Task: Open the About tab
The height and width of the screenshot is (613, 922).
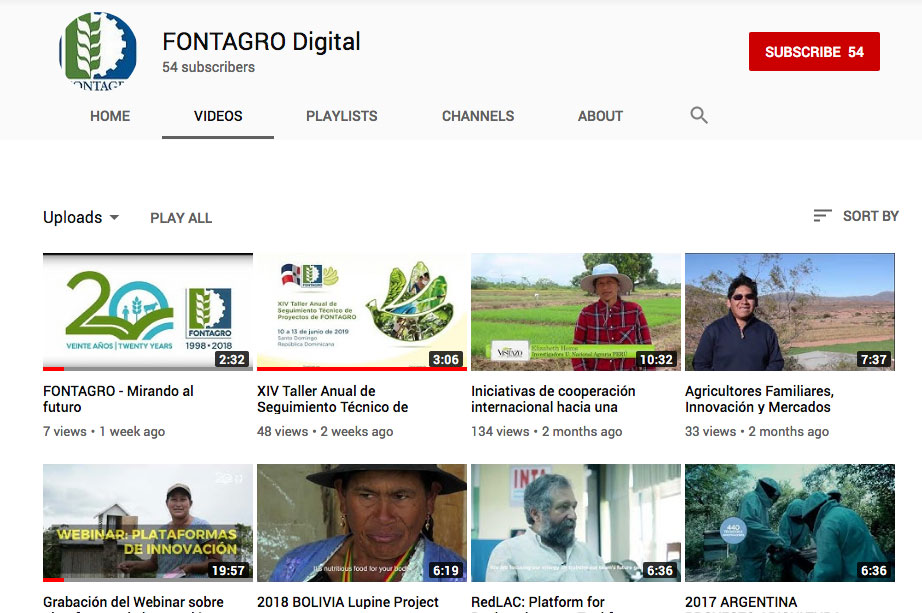Action: 600,116
